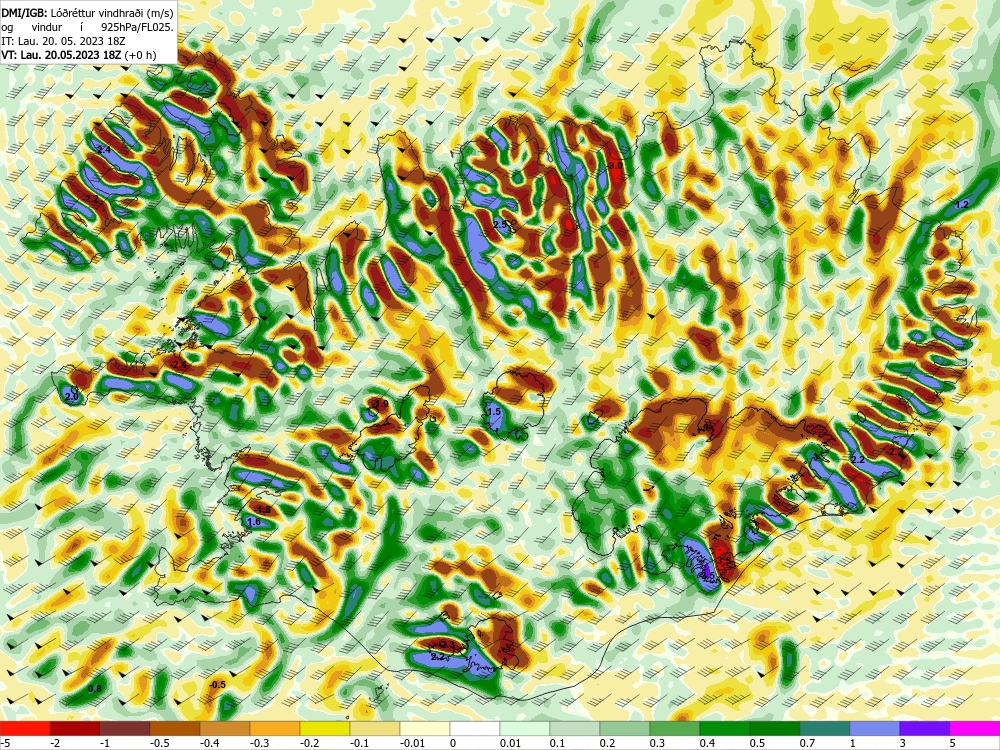Select the dark red legend swatch above -2
The image size is (1000, 750).
tap(75, 728)
